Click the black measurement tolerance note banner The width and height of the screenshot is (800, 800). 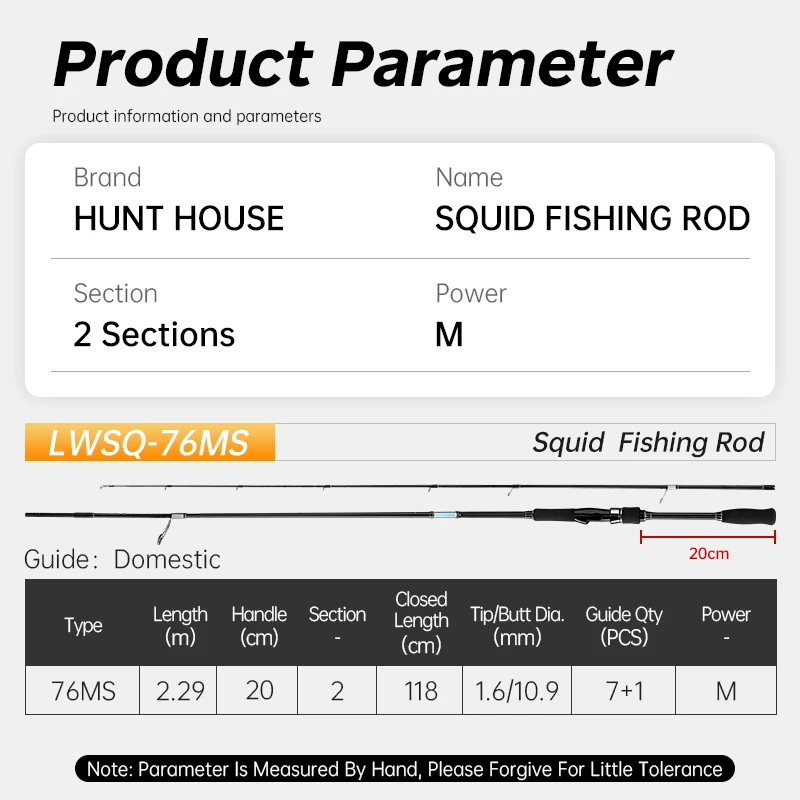404,769
